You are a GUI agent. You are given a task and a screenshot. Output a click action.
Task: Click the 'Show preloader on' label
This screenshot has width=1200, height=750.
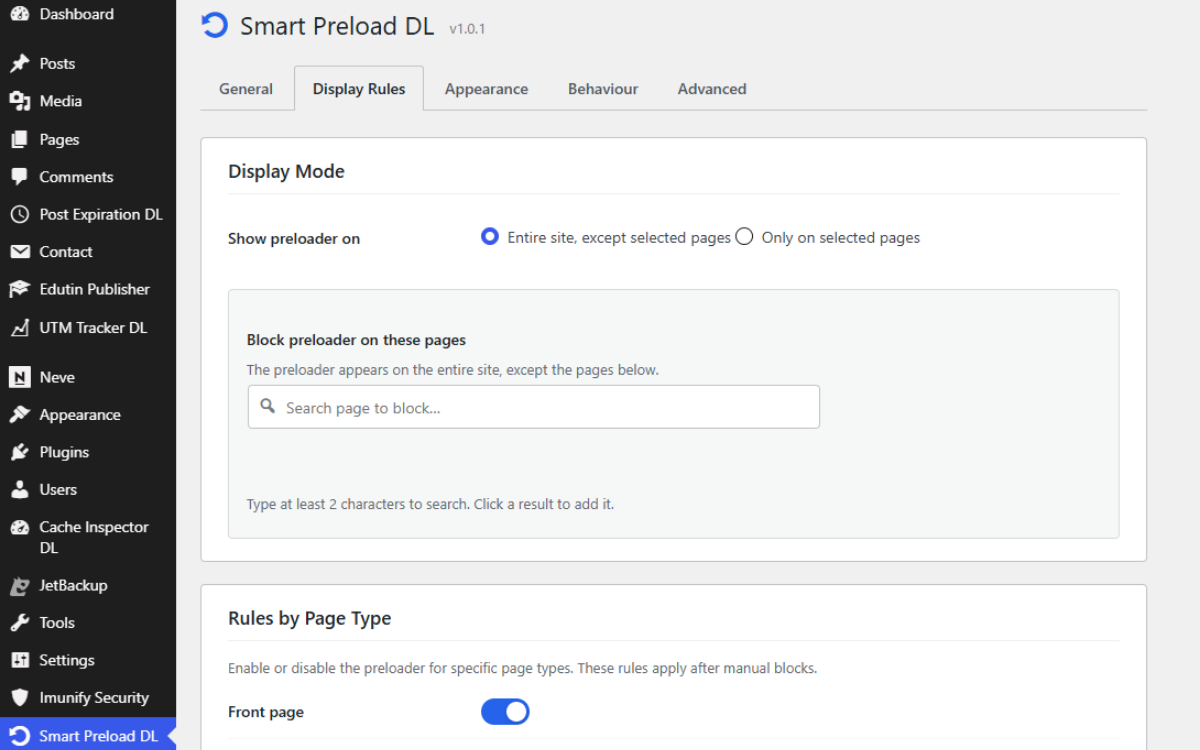(294, 238)
